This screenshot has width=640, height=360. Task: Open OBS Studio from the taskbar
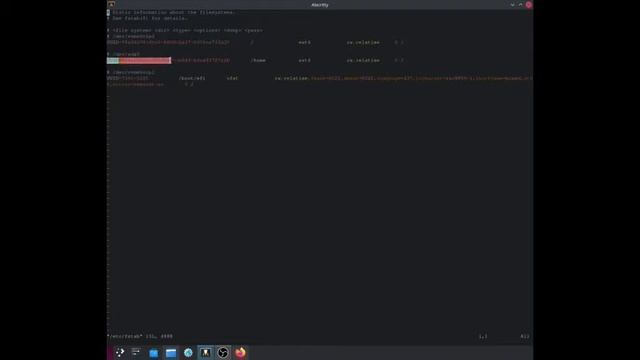(x=223, y=353)
